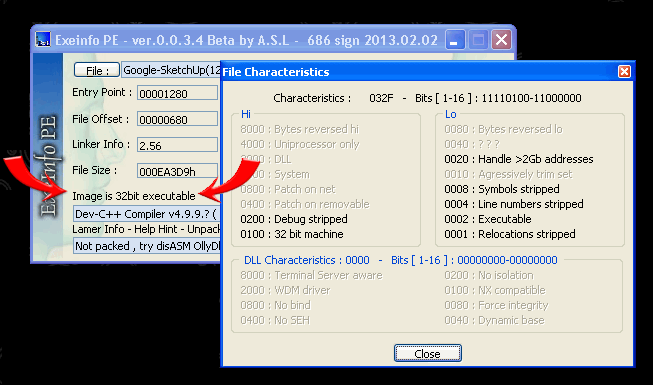Screen dimensions: 653x385
Task: Click '0200 : Debug stripped' entry
Action: click(x=294, y=219)
